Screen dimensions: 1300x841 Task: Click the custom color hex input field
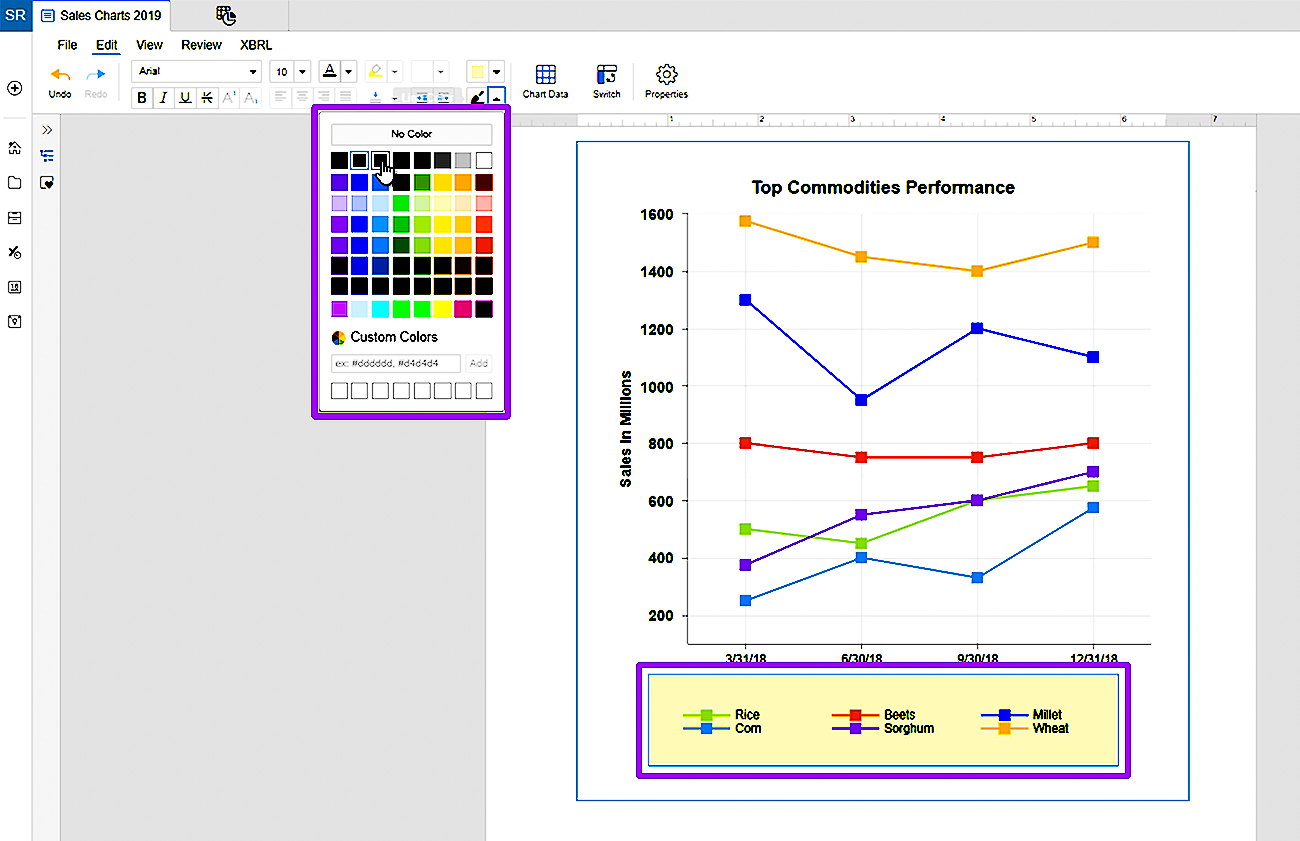coord(396,363)
